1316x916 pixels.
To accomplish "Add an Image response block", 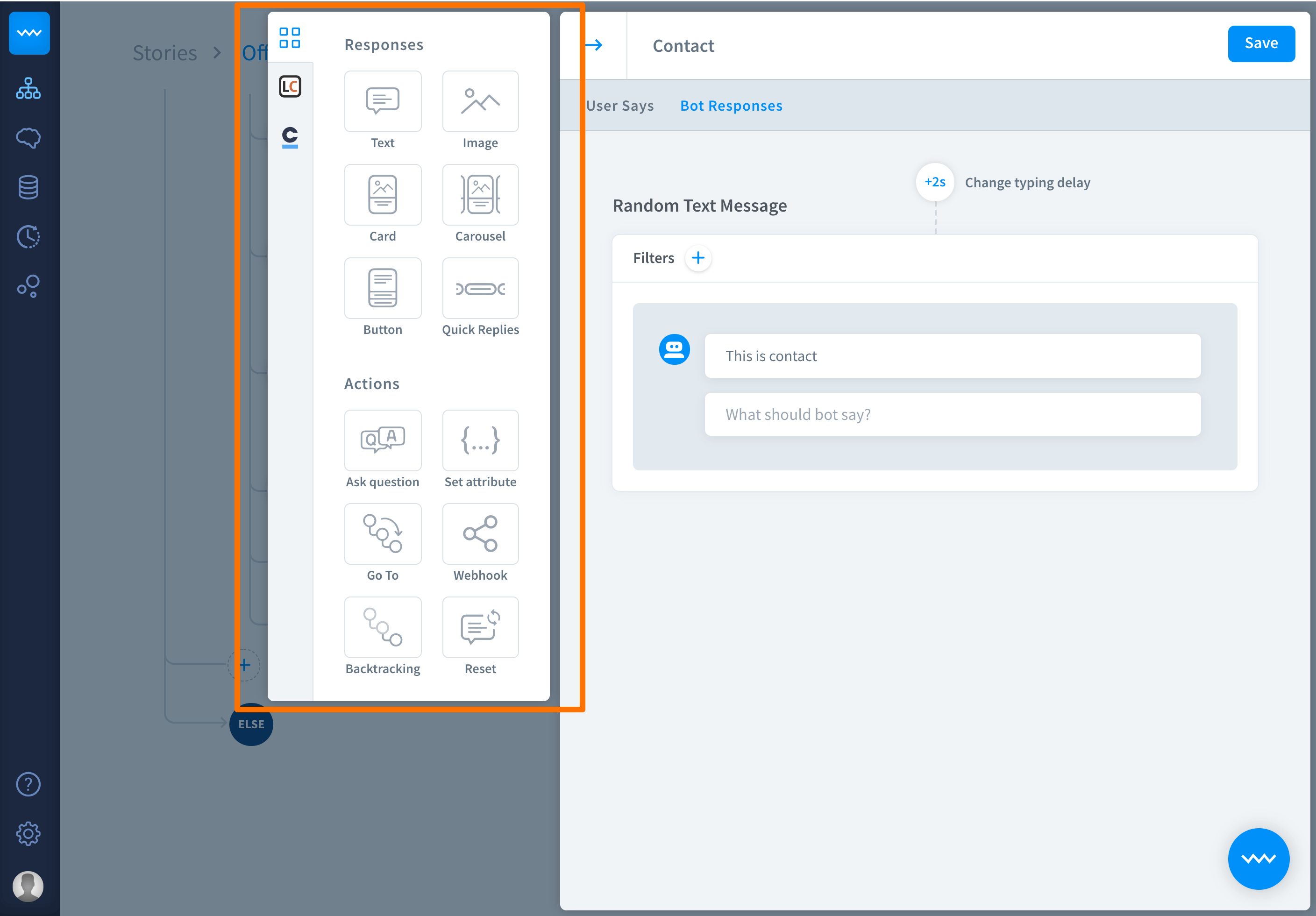I will click(x=480, y=101).
